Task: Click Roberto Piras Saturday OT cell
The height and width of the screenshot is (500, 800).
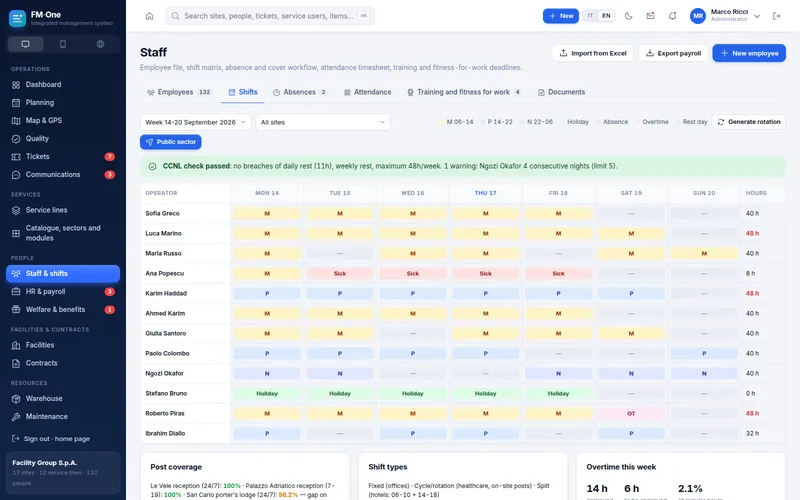Action: (x=631, y=413)
